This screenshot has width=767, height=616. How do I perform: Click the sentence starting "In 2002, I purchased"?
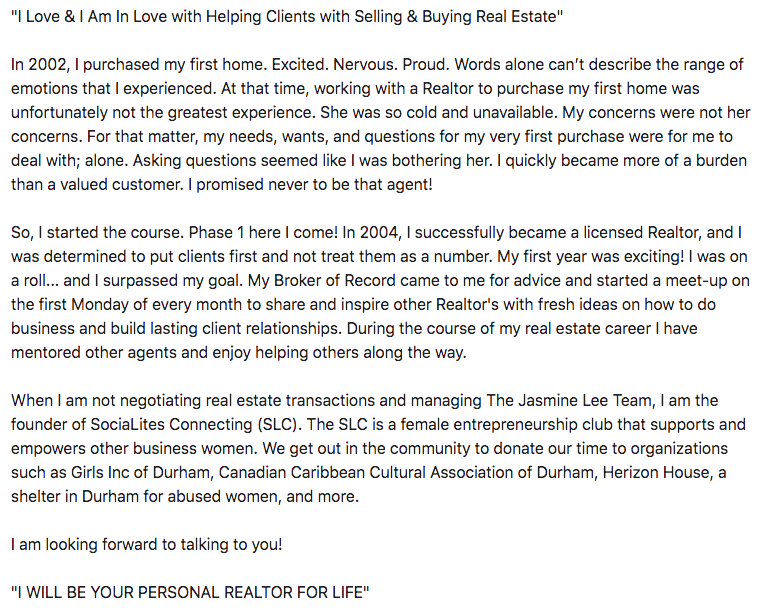(x=139, y=65)
